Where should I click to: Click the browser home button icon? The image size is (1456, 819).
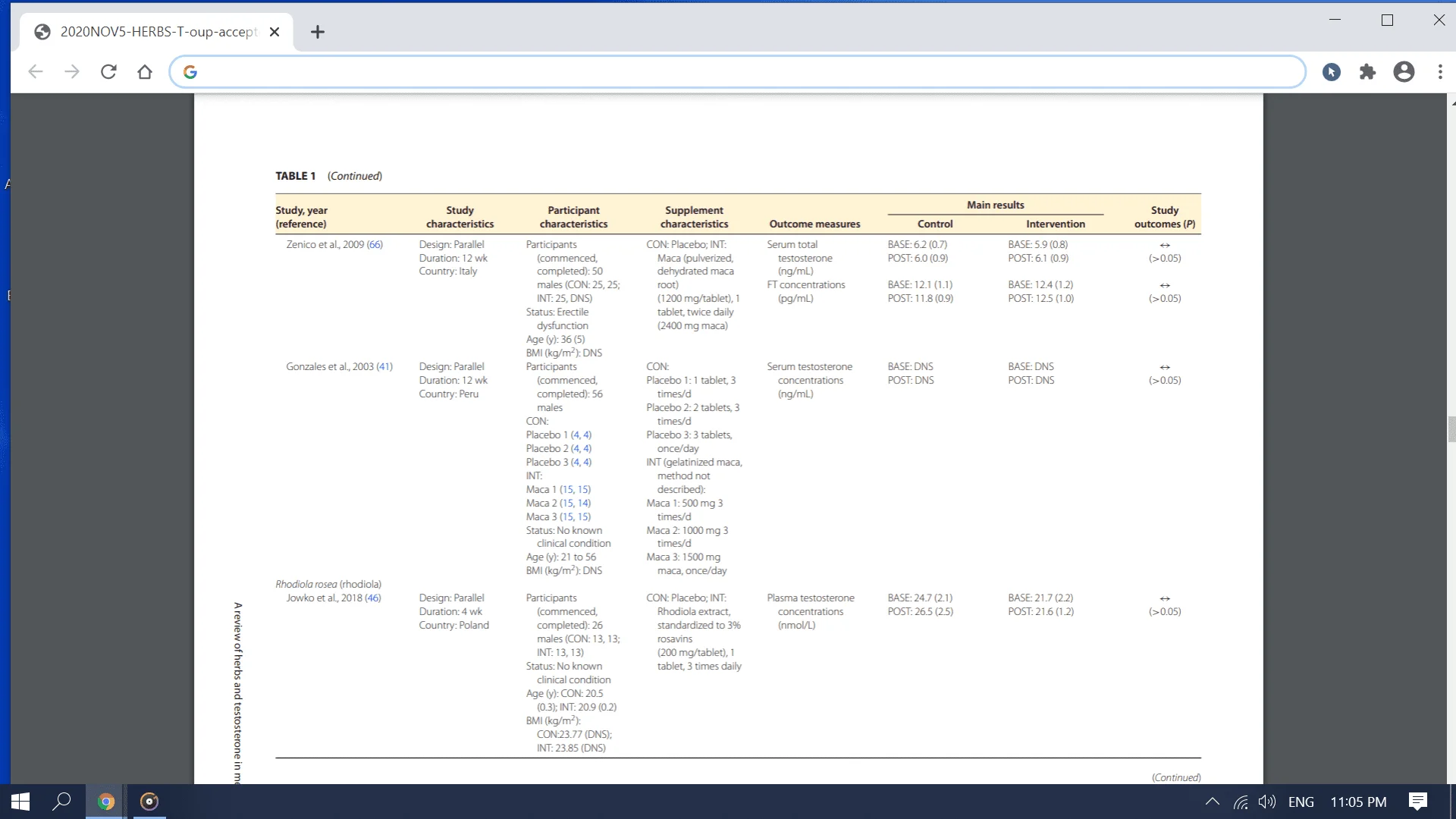tap(145, 72)
